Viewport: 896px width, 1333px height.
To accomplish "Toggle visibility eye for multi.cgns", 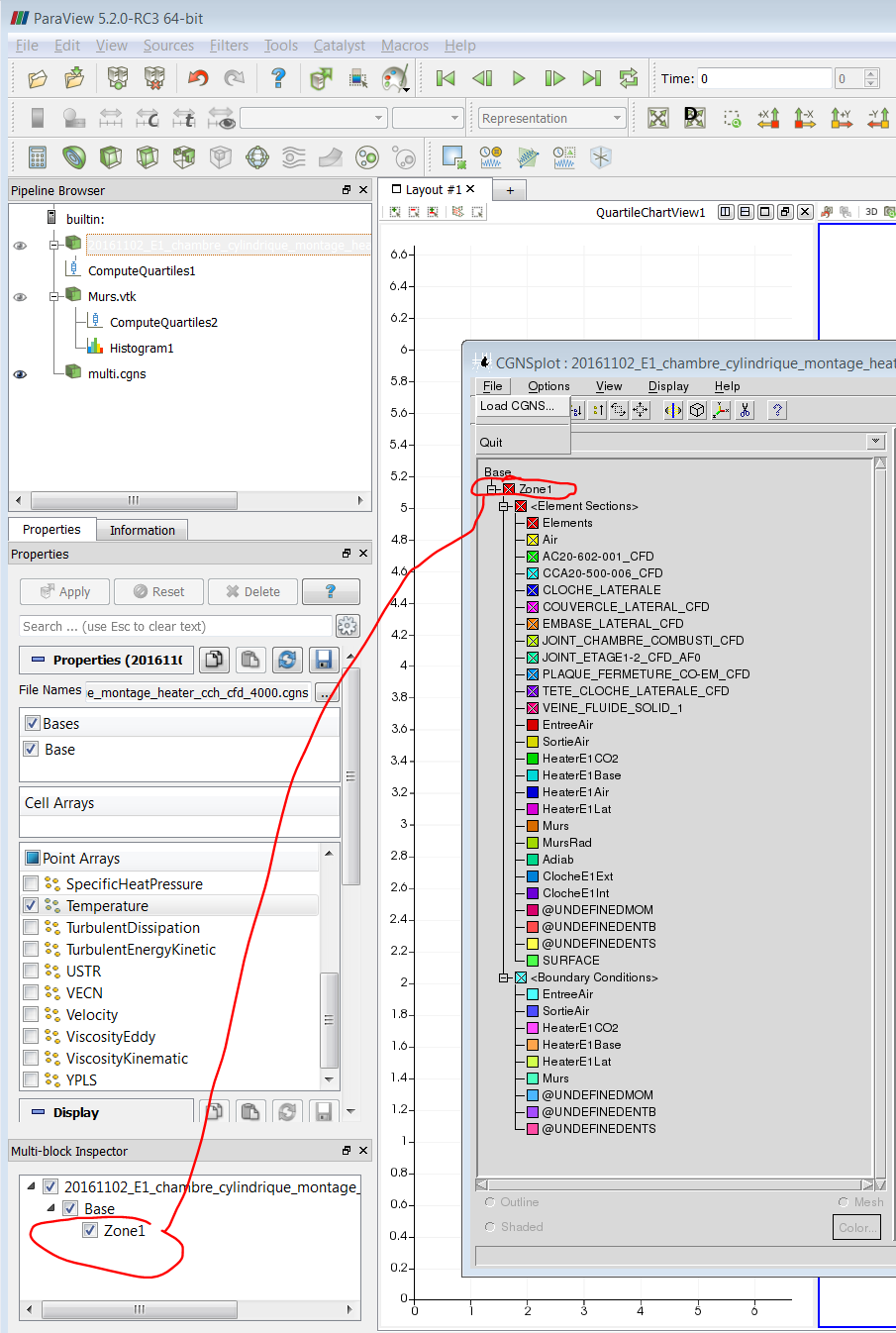I will point(20,374).
